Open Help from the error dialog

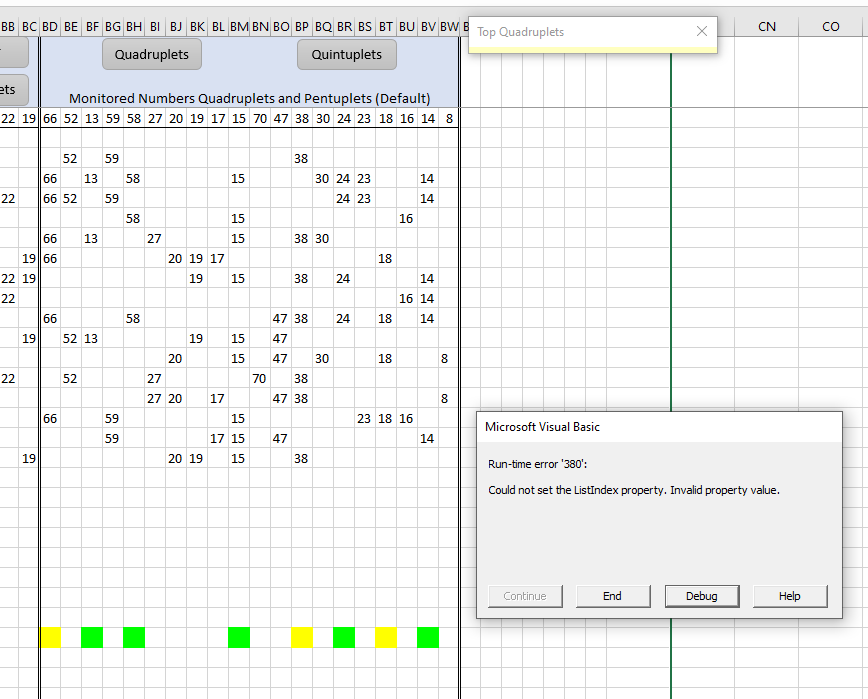pos(789,596)
